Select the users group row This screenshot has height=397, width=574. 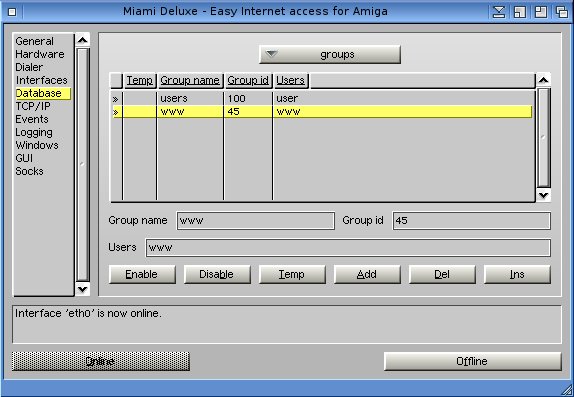point(322,99)
